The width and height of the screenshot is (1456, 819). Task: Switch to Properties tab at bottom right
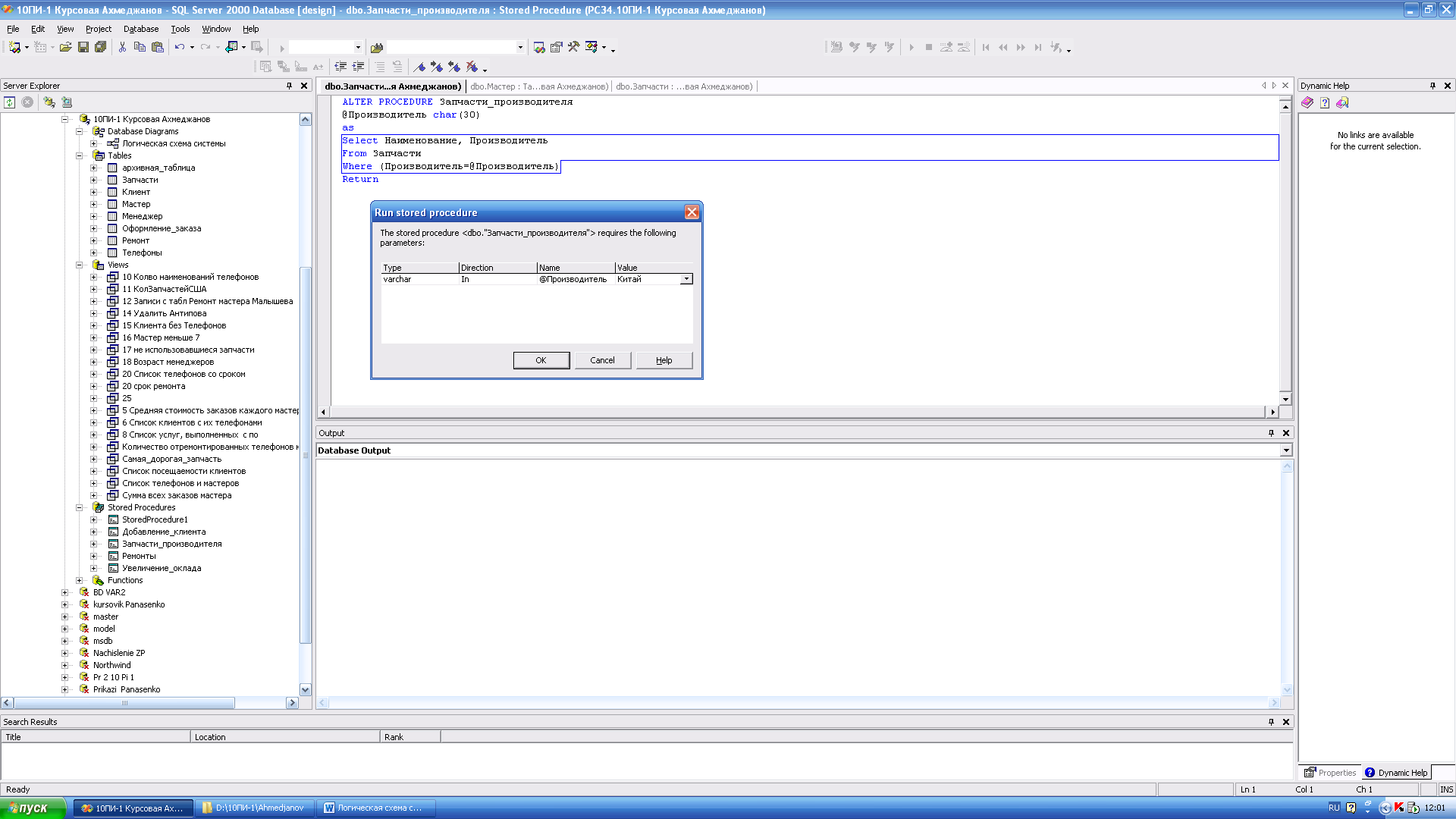coord(1330,773)
